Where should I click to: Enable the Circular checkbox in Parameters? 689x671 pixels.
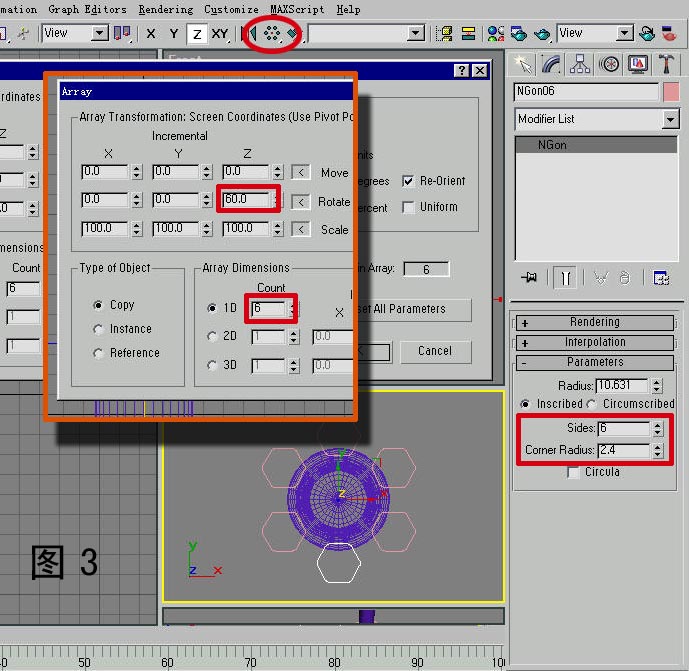(x=573, y=472)
